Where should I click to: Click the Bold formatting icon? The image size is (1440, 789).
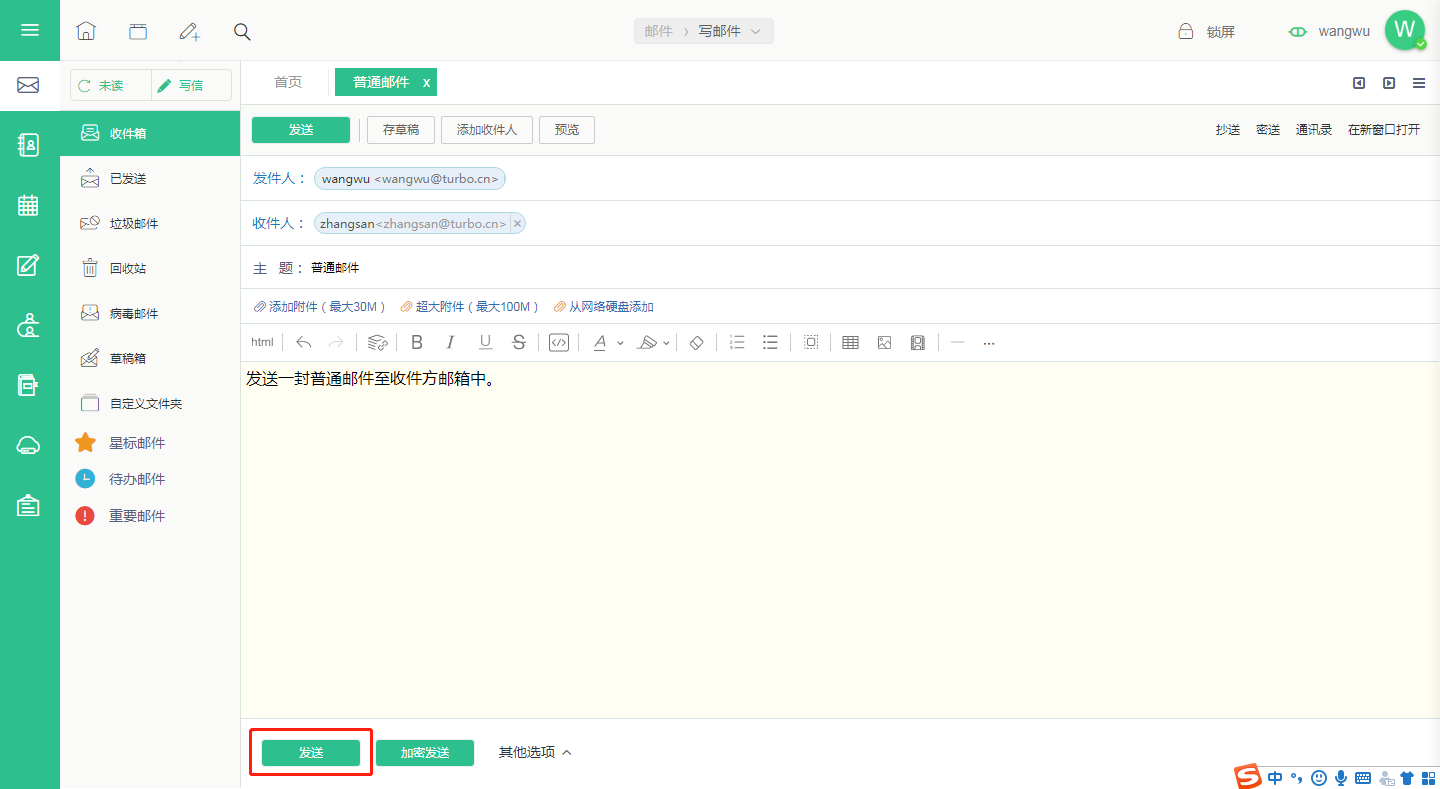[417, 342]
